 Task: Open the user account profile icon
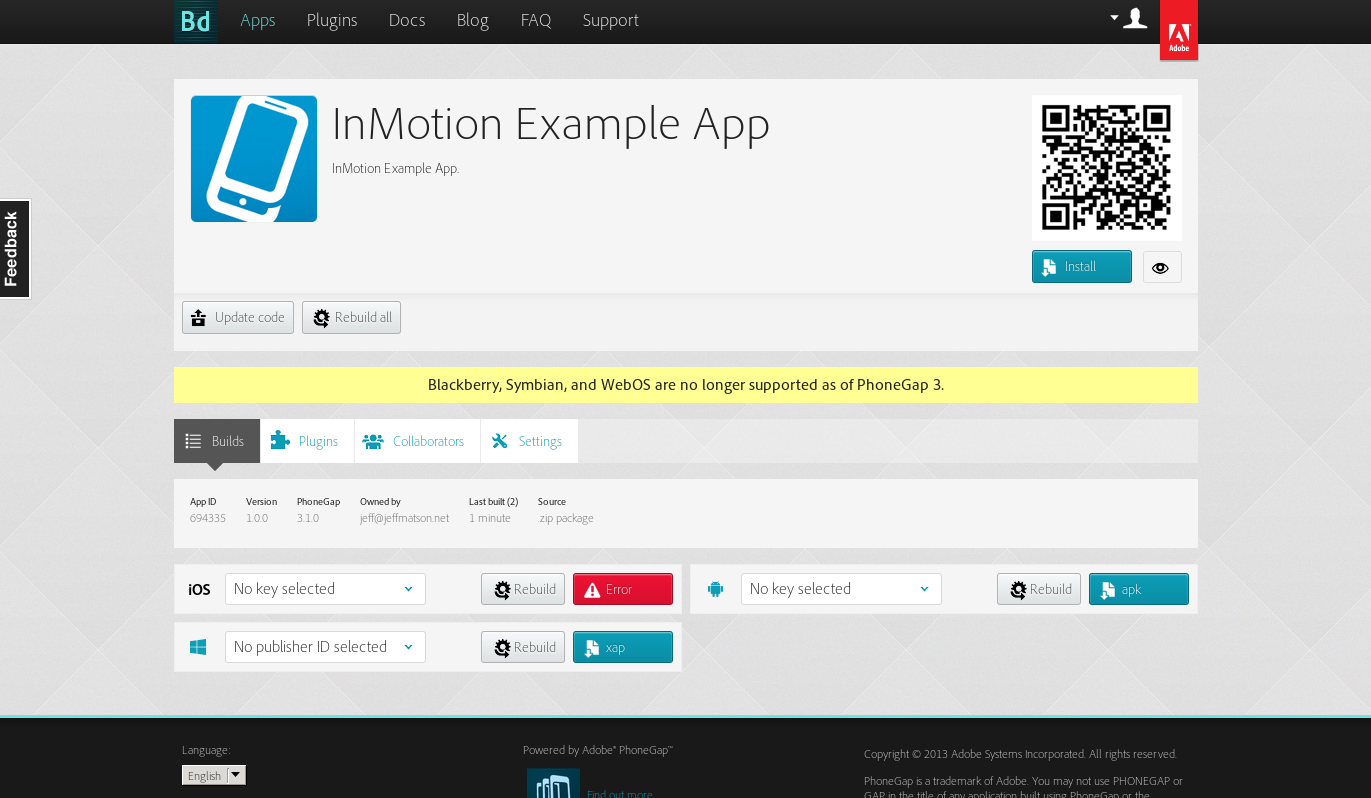[1135, 18]
